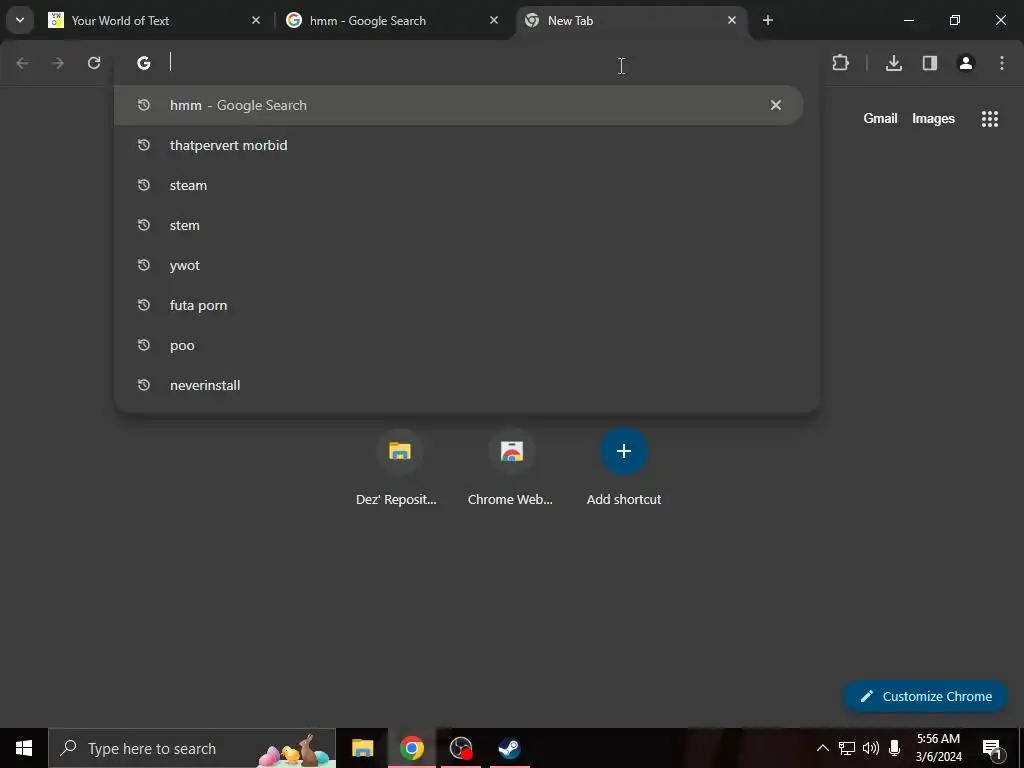1024x768 pixels.
Task: Open the Google apps grid icon
Action: pos(990,118)
